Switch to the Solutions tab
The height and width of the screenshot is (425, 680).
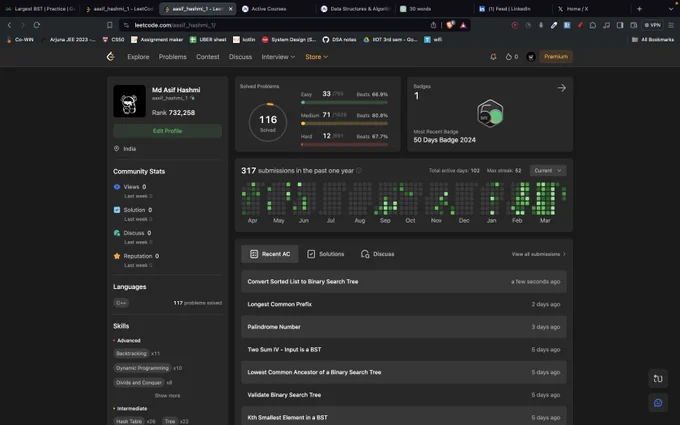(x=326, y=254)
